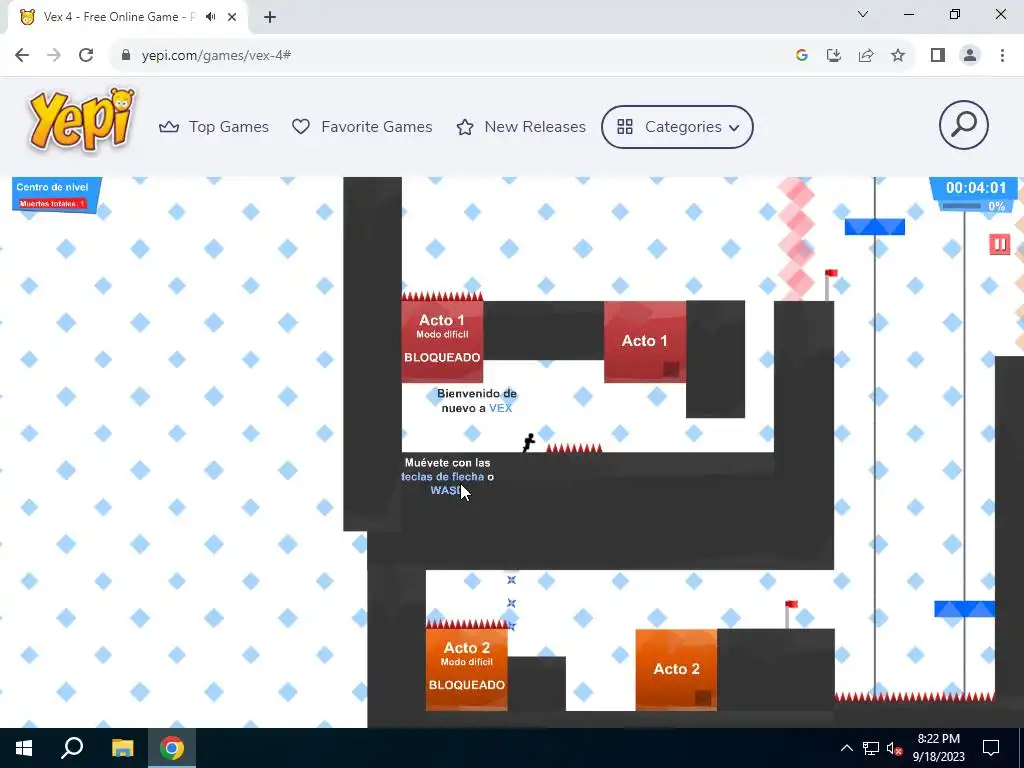Select the red Acto 1 block
Image resolution: width=1024 pixels, height=768 pixels.
point(645,341)
